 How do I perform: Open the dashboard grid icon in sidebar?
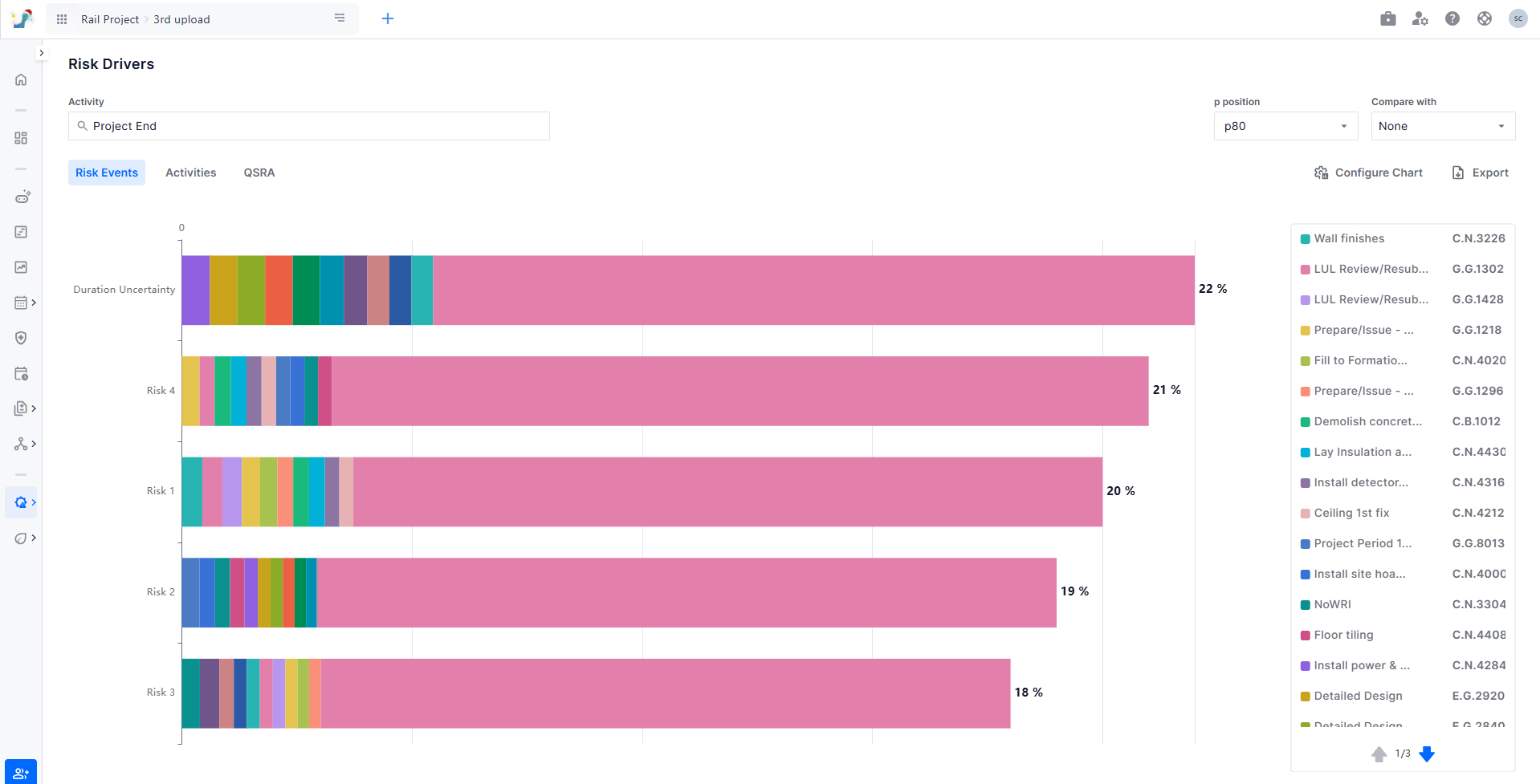(21, 138)
